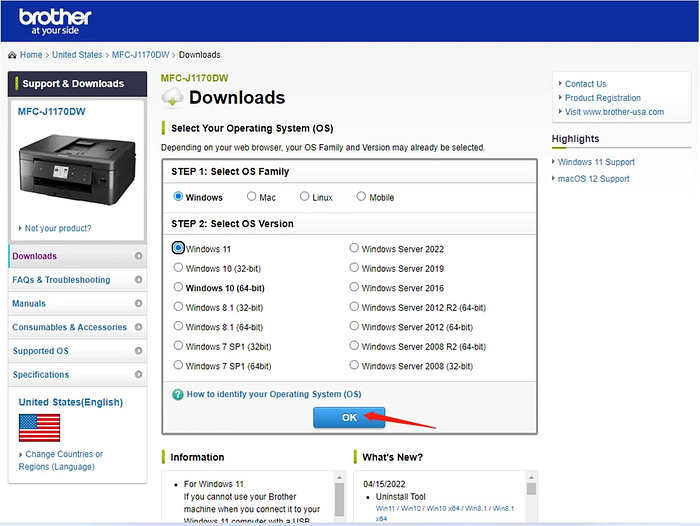
Task: Open the Downloads sidebar menu item
Action: click(x=77, y=256)
